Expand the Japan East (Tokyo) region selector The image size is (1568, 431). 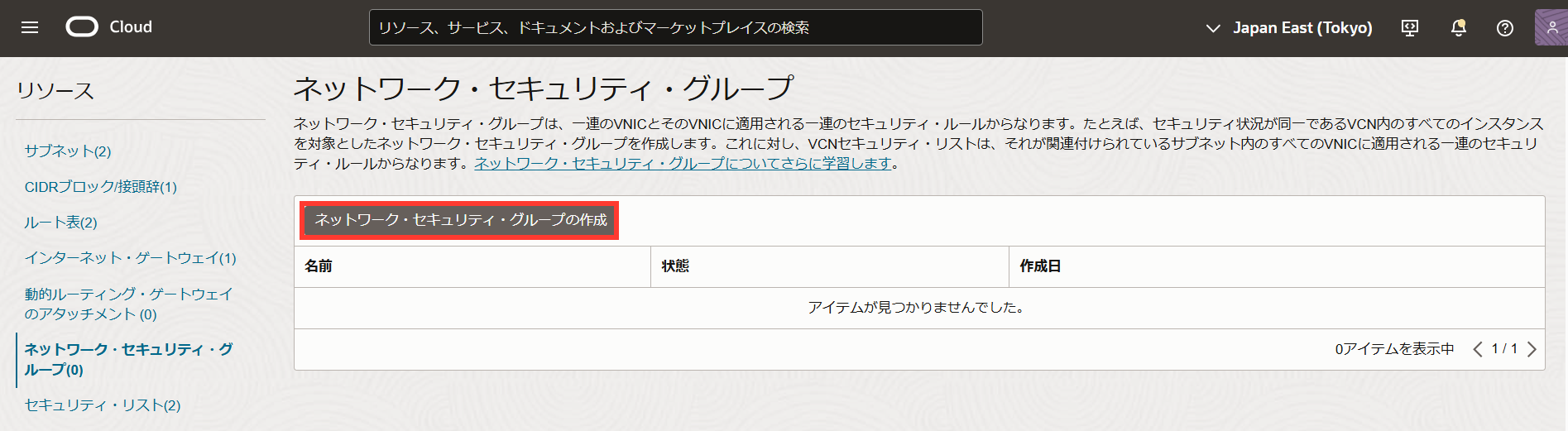1289,28
